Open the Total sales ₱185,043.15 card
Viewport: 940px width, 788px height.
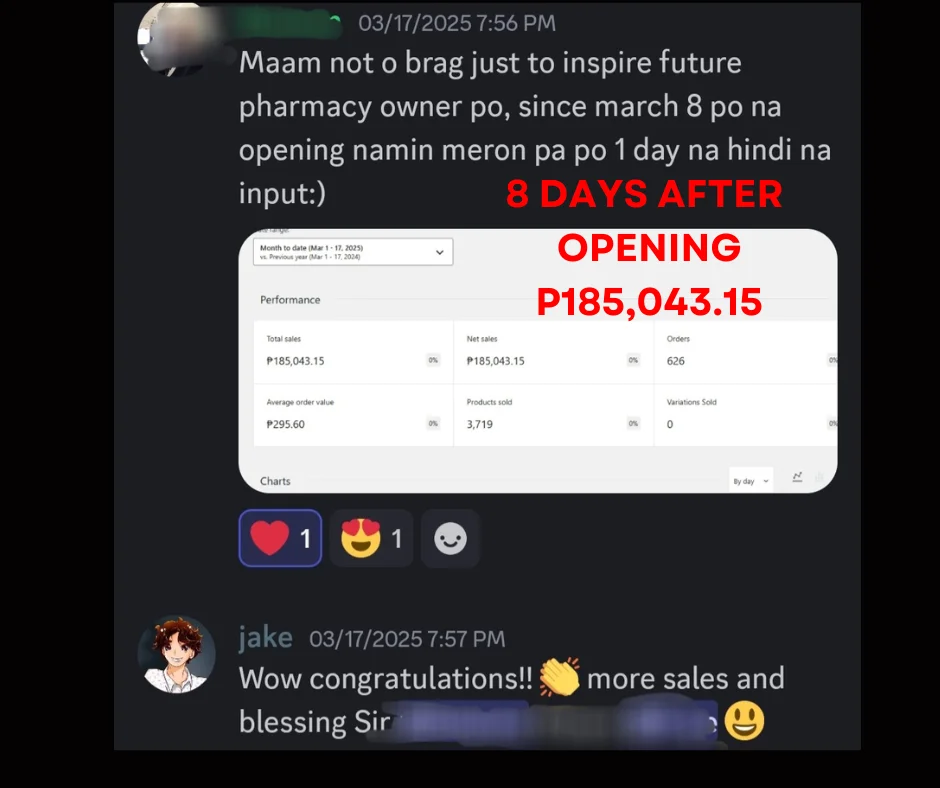pyautogui.click(x=353, y=352)
